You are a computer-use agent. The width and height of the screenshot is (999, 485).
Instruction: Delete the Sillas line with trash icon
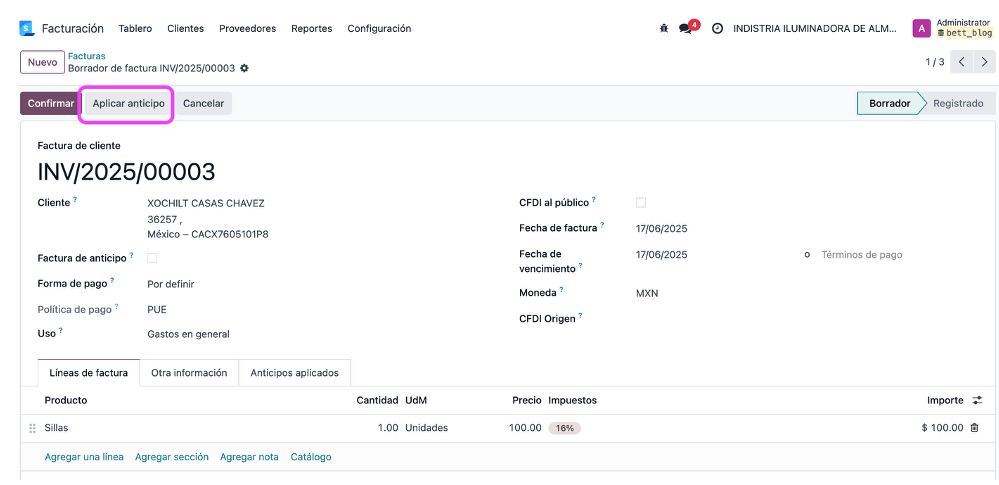pos(974,428)
